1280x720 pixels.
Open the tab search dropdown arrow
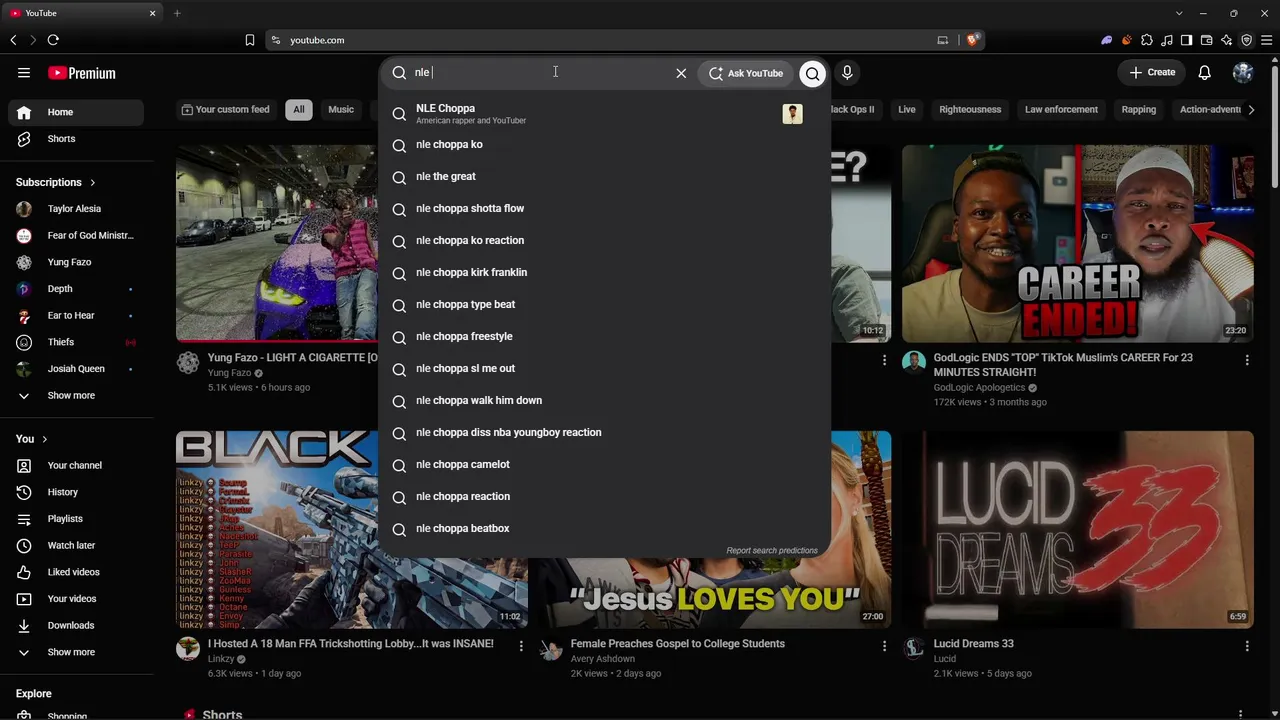point(1179,13)
